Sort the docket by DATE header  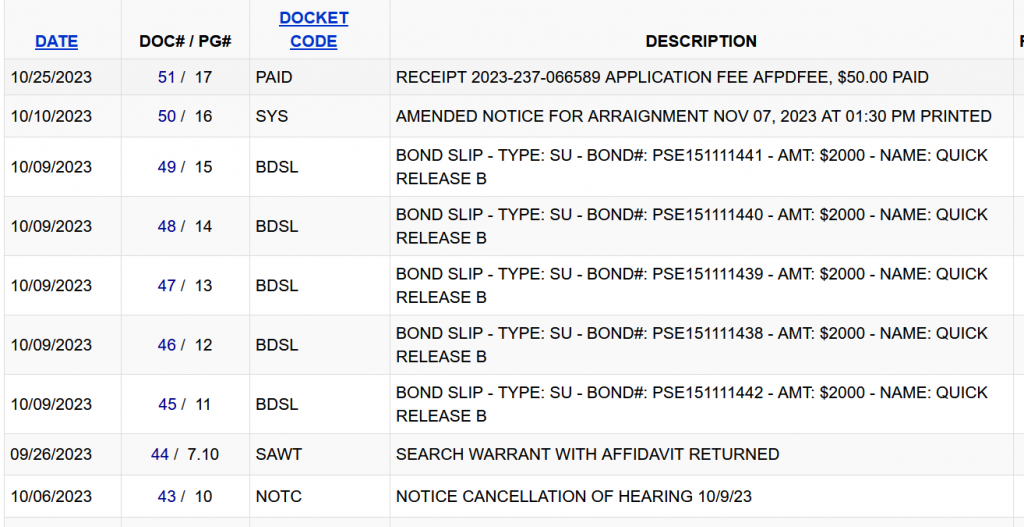click(56, 41)
